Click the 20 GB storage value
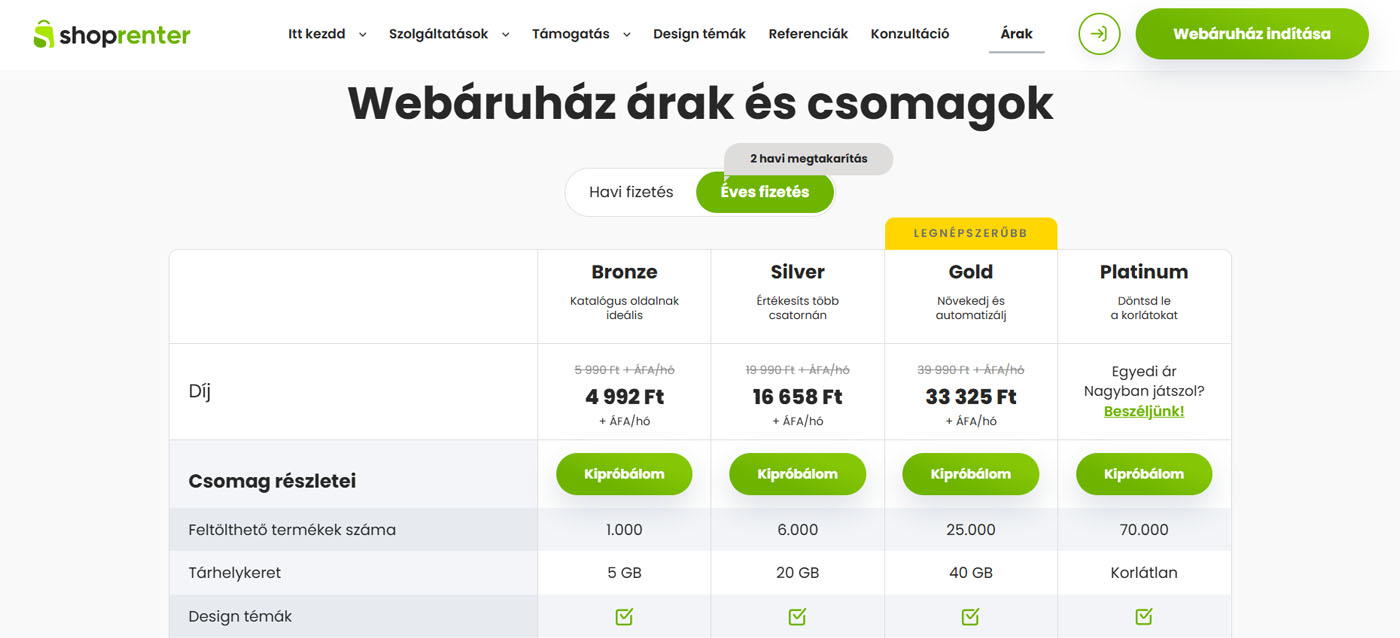 (x=797, y=573)
